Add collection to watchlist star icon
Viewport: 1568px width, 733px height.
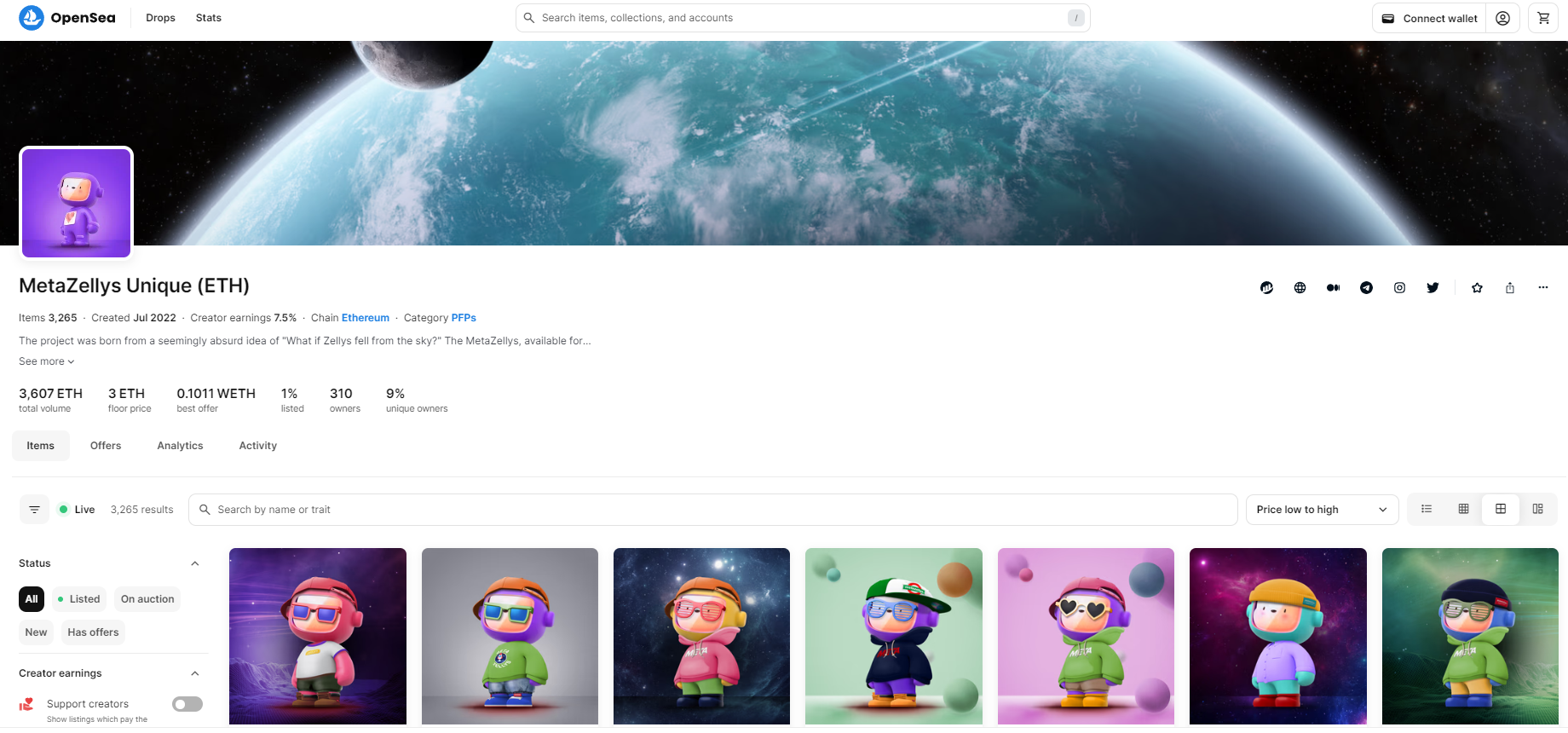1477,288
